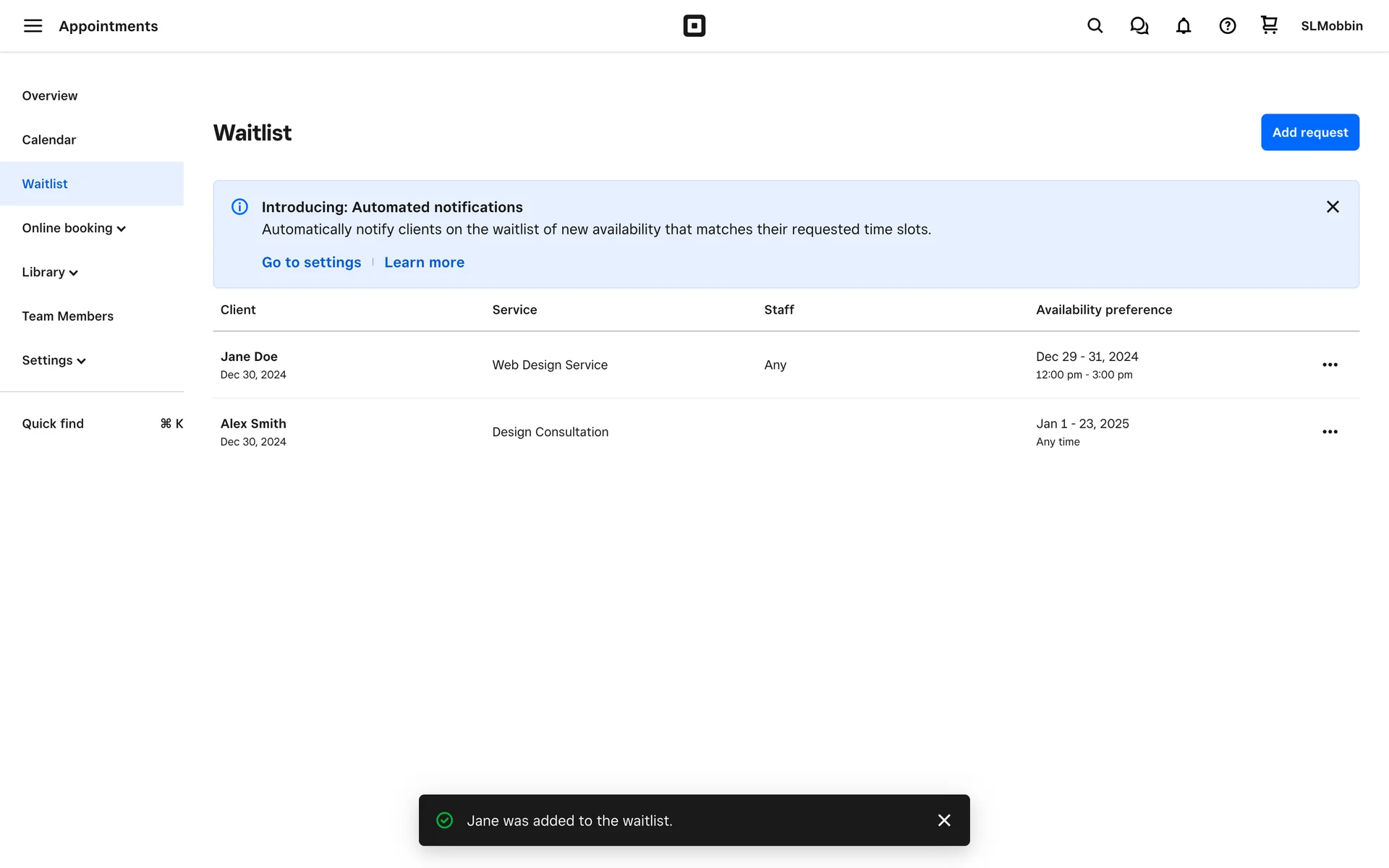Open the notifications bell
The height and width of the screenshot is (868, 1389).
[1183, 26]
